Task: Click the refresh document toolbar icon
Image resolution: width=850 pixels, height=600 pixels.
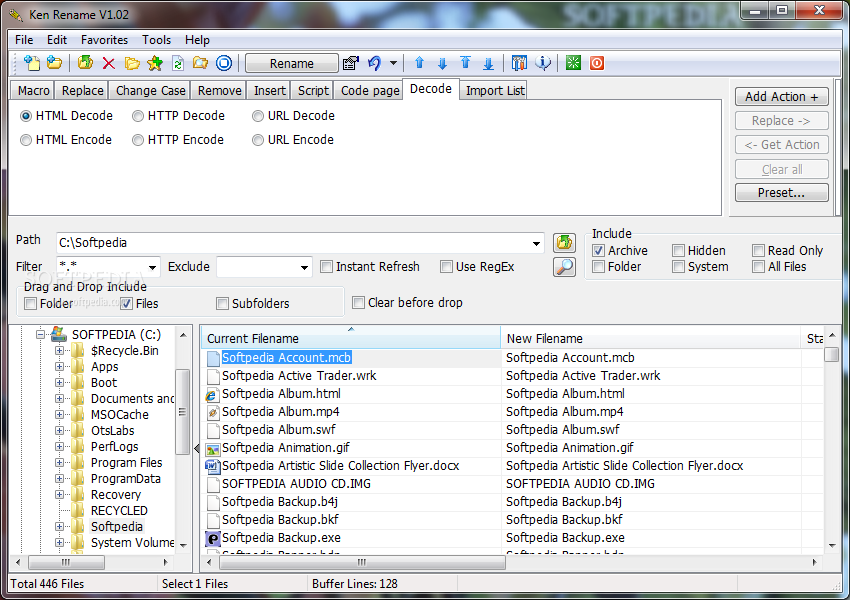Action: [x=178, y=63]
